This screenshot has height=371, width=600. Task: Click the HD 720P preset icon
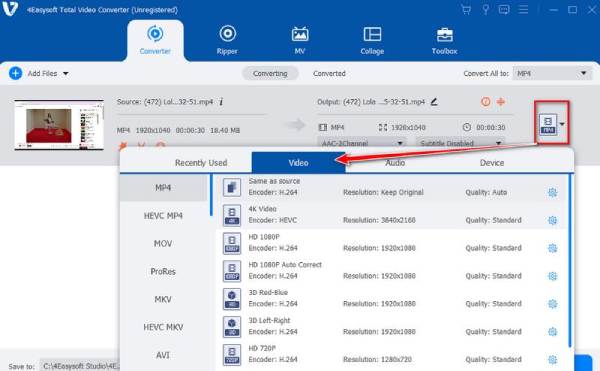(x=232, y=355)
